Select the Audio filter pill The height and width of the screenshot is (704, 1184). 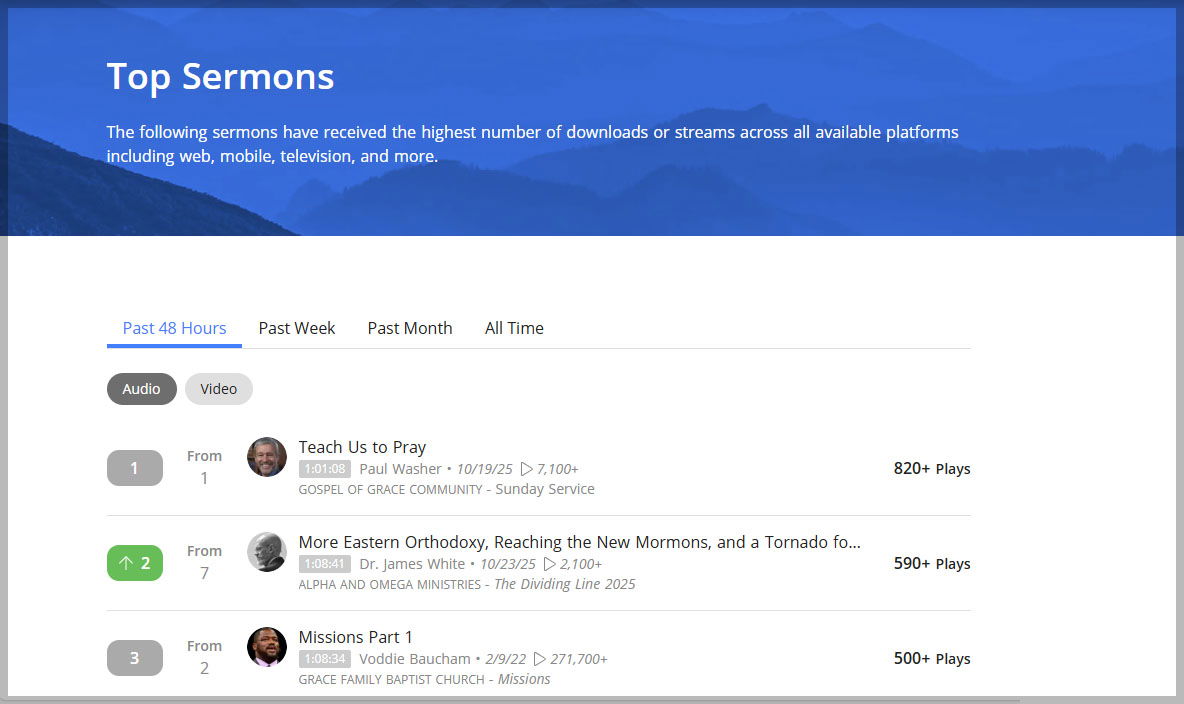pos(142,389)
